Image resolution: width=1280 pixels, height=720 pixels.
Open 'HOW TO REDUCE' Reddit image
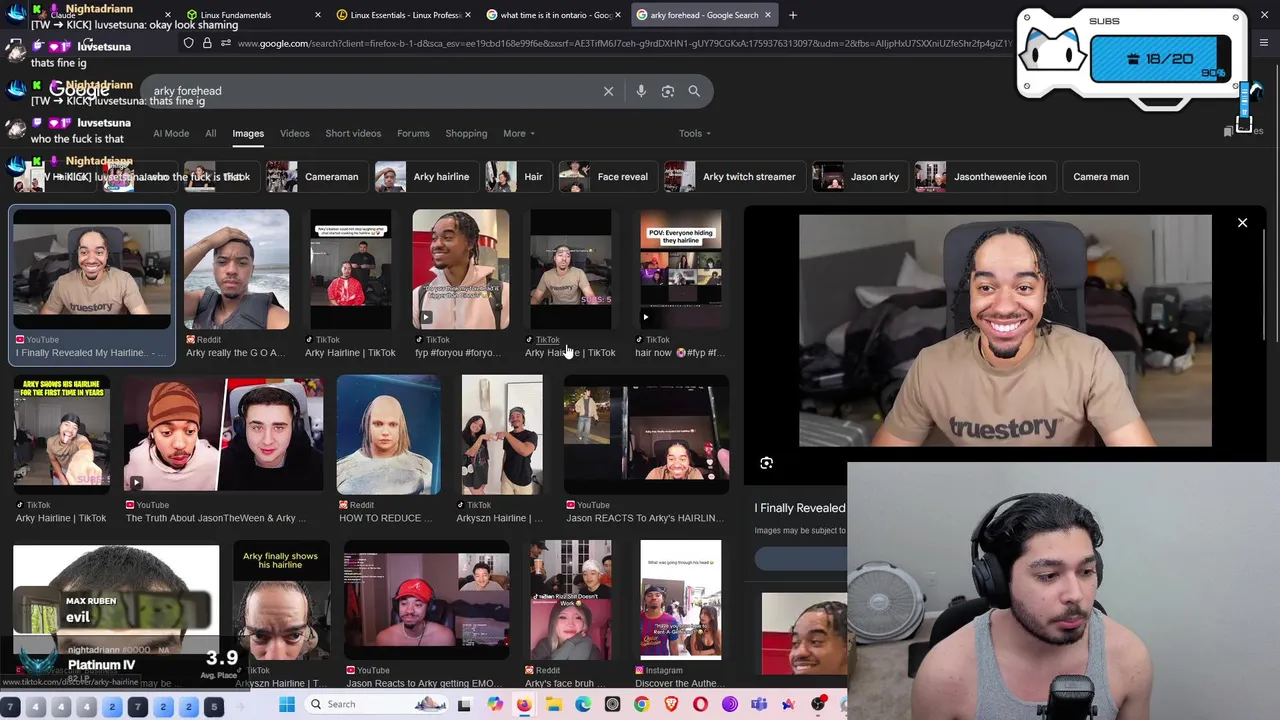388,434
